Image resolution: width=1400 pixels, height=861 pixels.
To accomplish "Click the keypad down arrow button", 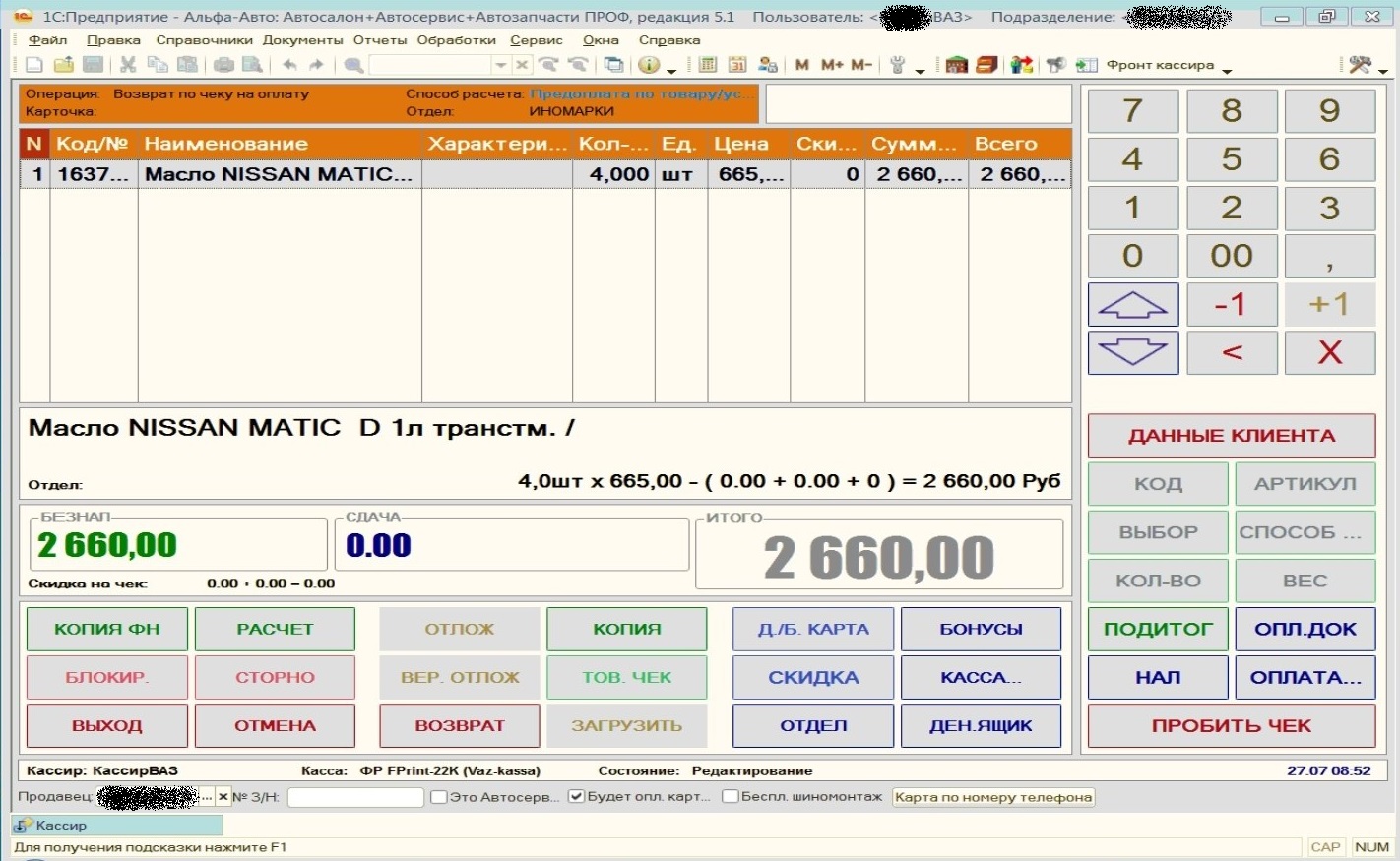I will tap(1133, 352).
